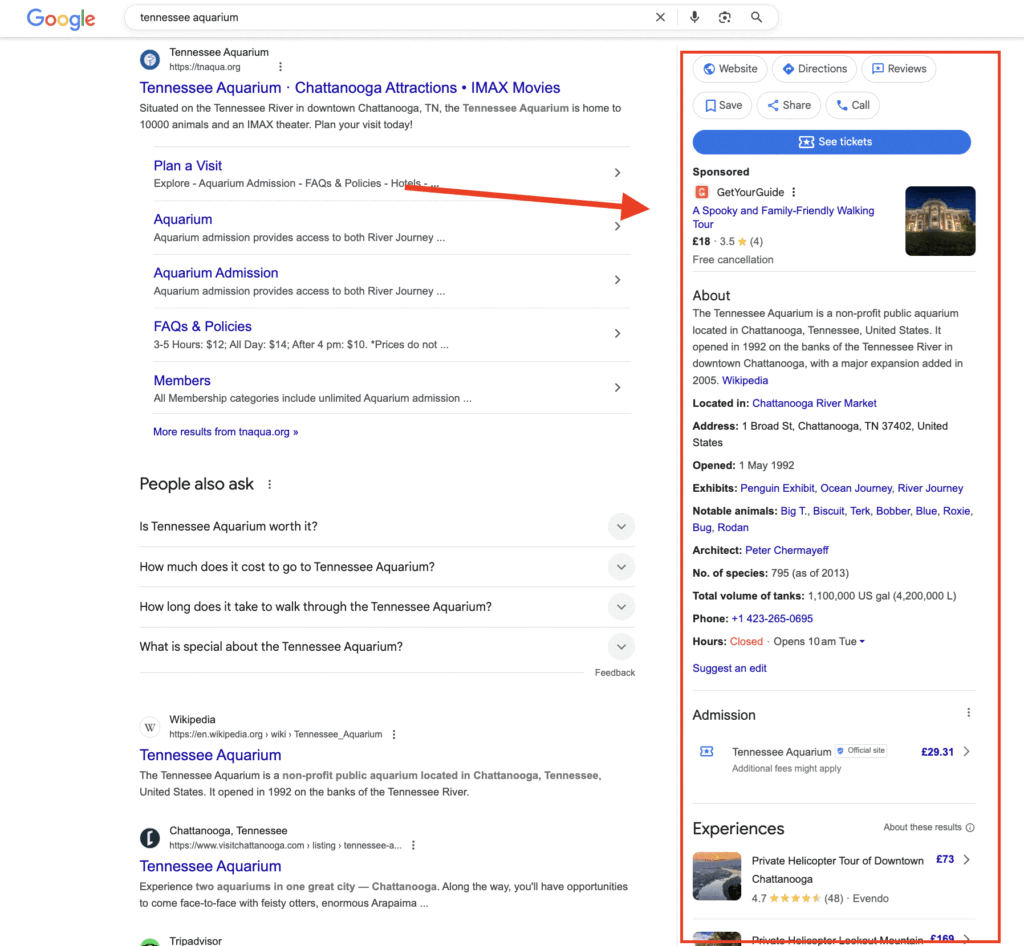Click the walking tour building thumbnail
1024x946 pixels.
(940, 221)
